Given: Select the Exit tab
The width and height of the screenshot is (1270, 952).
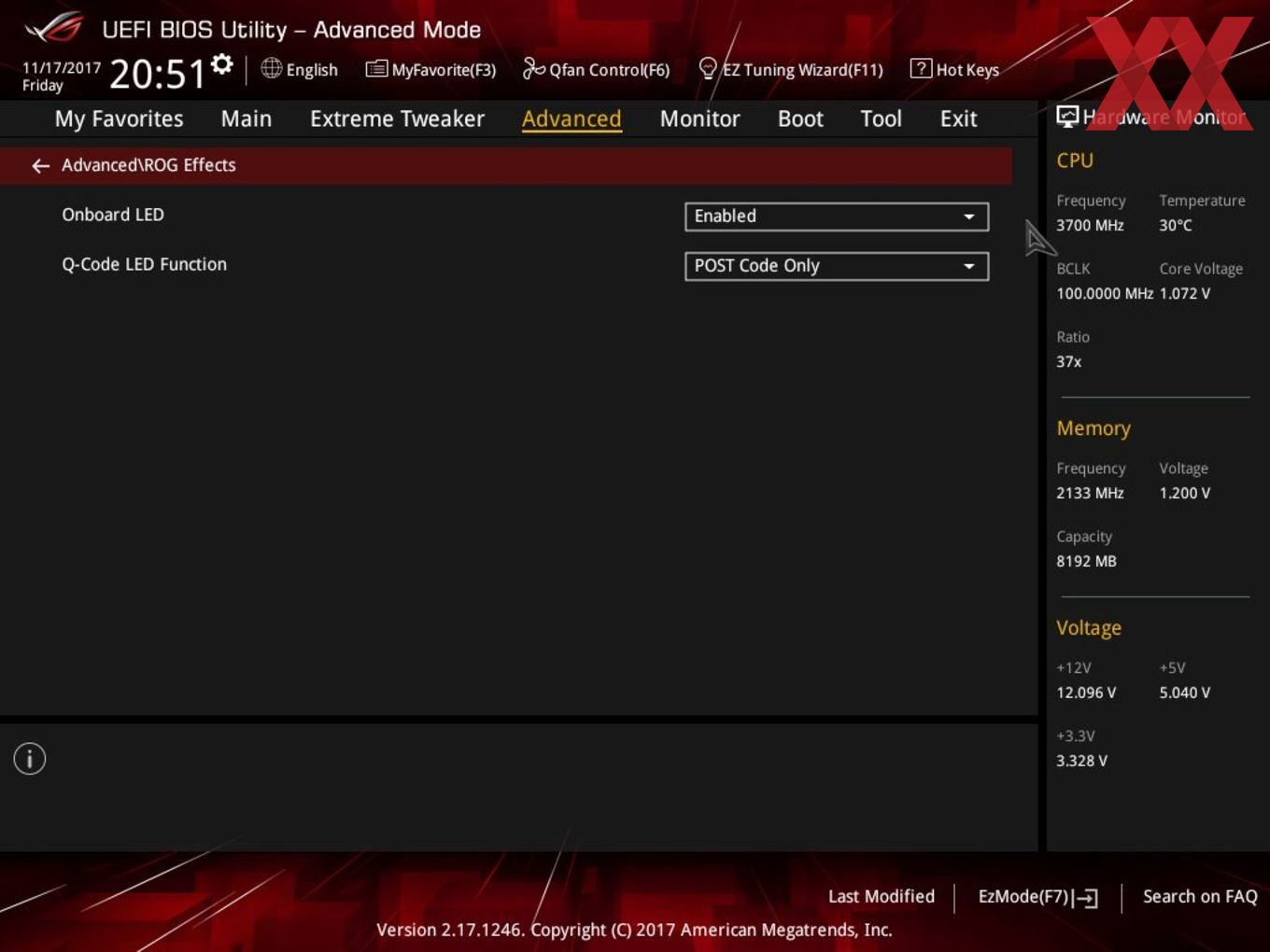Looking at the screenshot, I should click(x=958, y=119).
